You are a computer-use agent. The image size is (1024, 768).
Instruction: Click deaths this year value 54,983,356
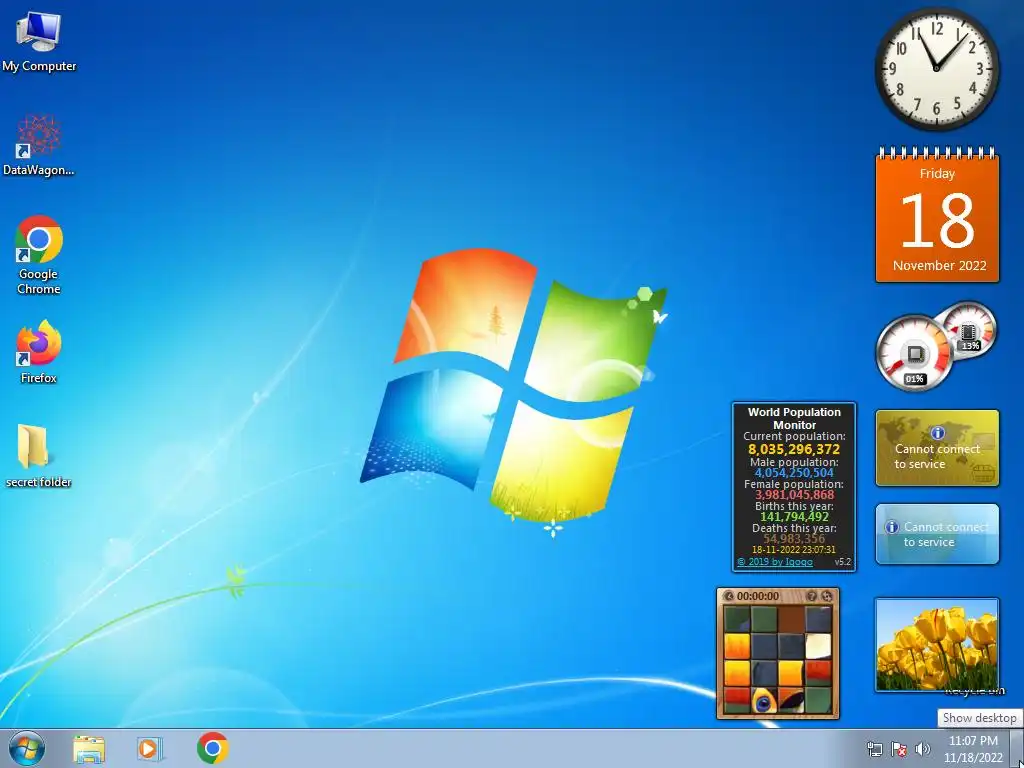pos(794,539)
